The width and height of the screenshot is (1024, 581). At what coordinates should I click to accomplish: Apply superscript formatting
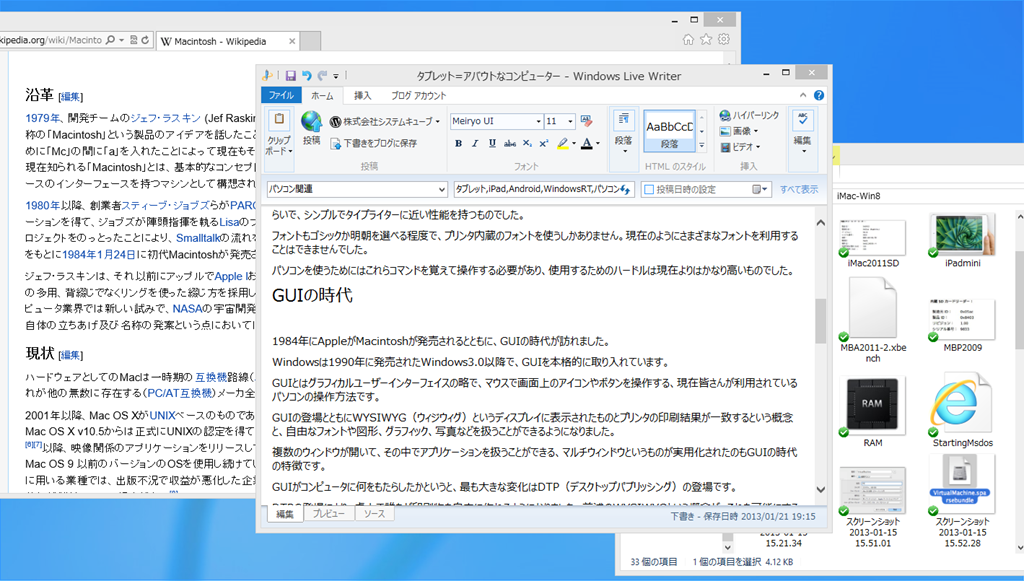coord(543,143)
